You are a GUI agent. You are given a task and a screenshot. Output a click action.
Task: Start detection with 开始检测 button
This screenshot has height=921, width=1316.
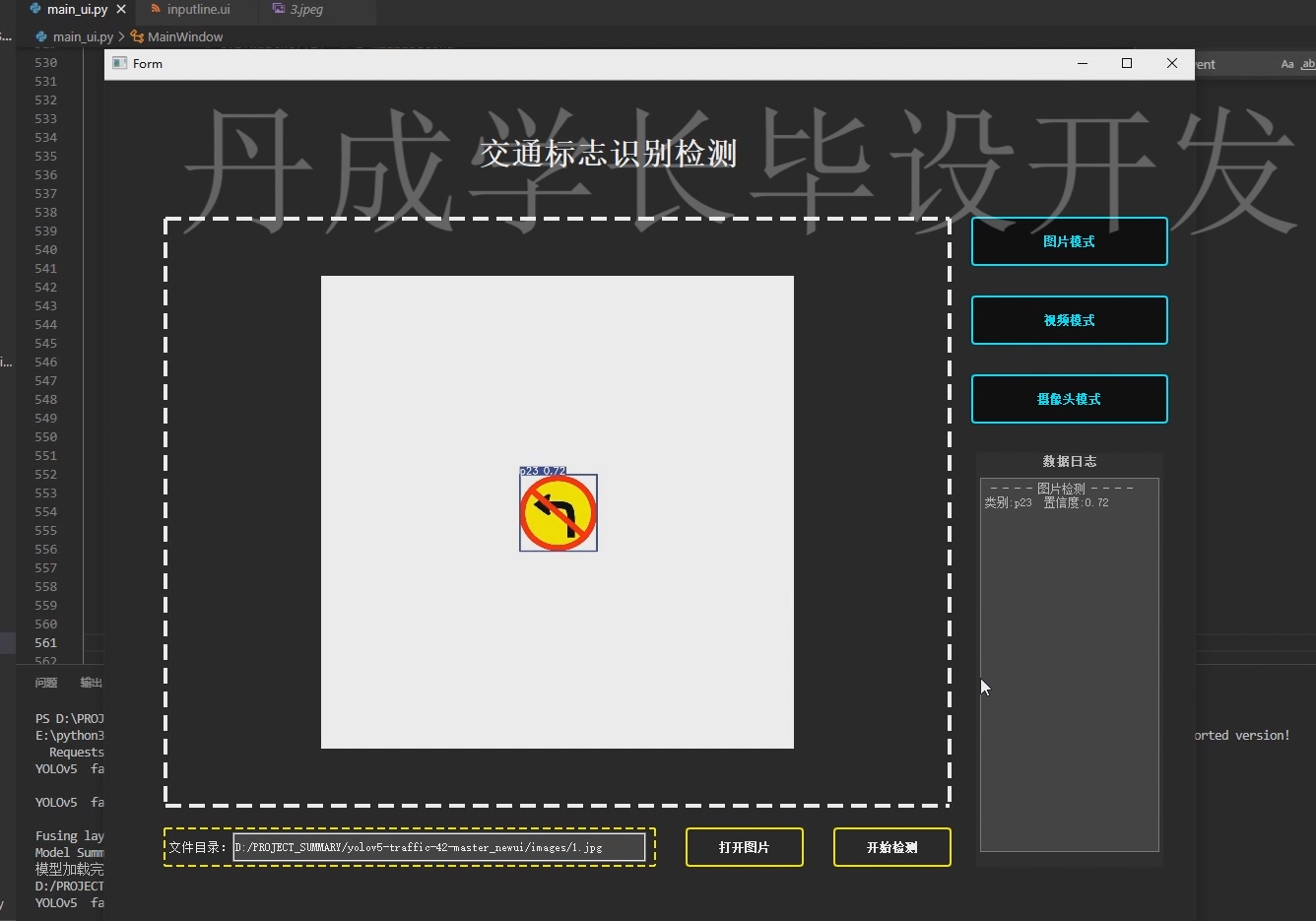tap(891, 847)
